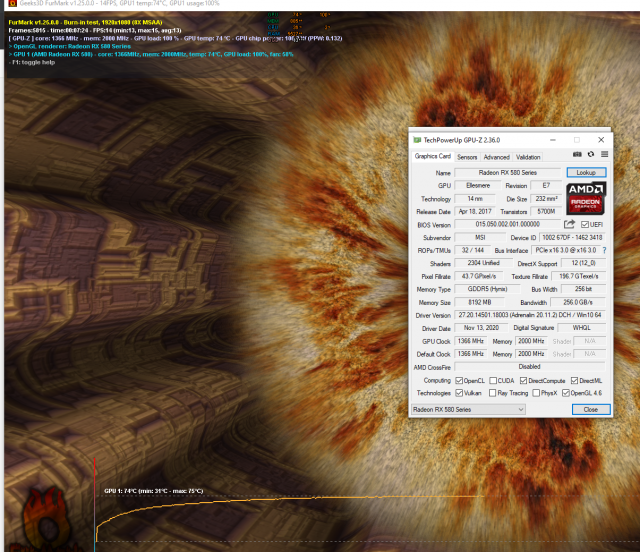Switch to the Validation tab
This screenshot has width=640, height=552.
(x=528, y=157)
